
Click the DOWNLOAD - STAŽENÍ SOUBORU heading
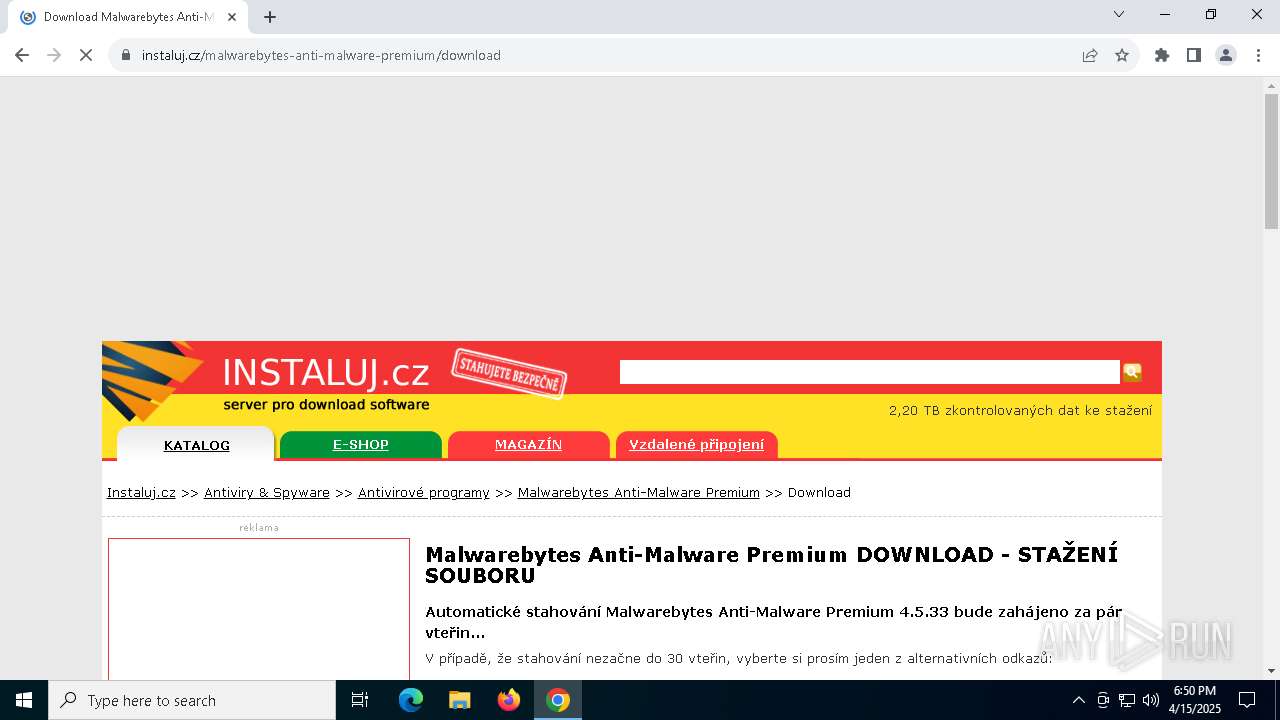point(771,565)
